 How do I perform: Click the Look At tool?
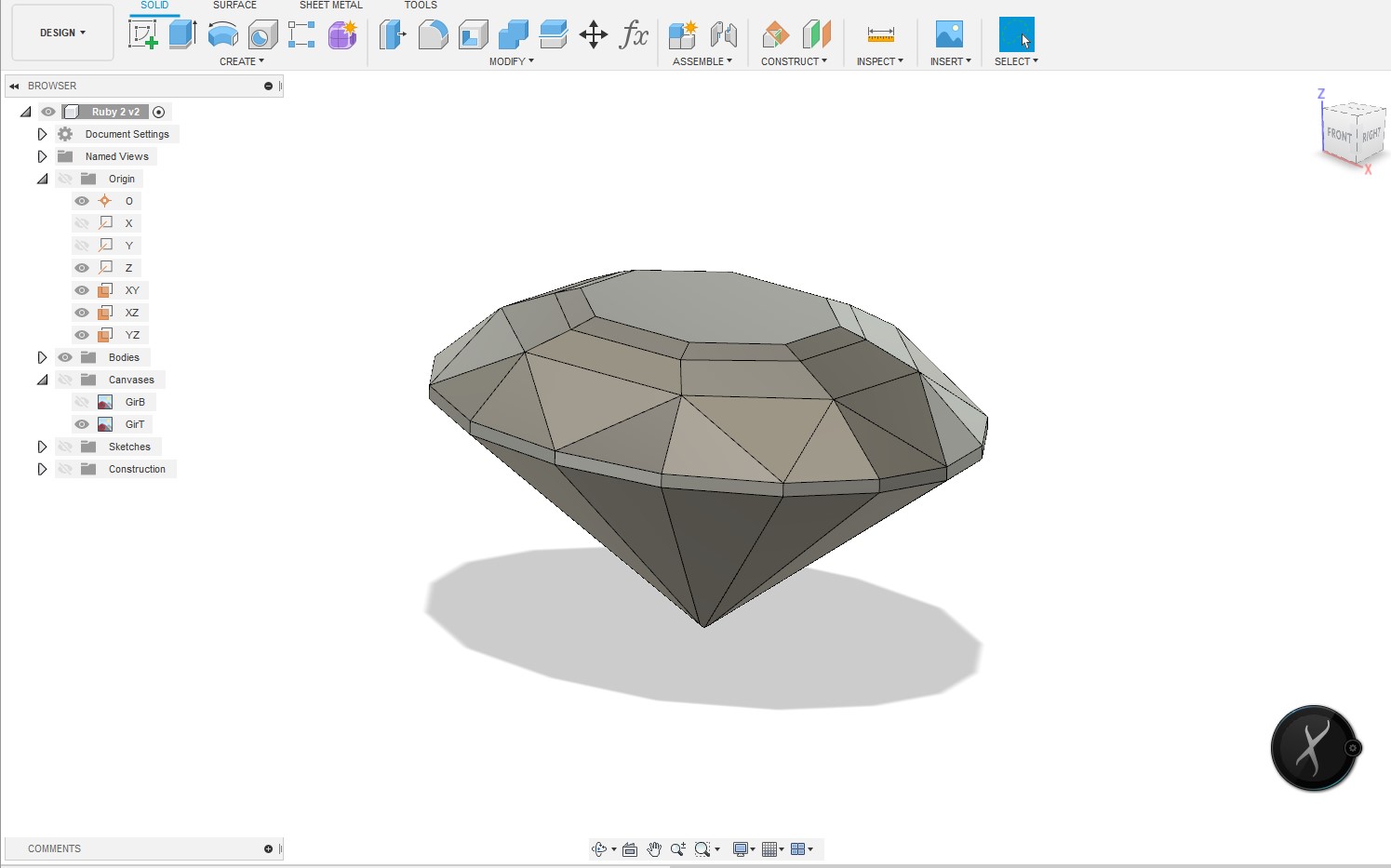630,848
